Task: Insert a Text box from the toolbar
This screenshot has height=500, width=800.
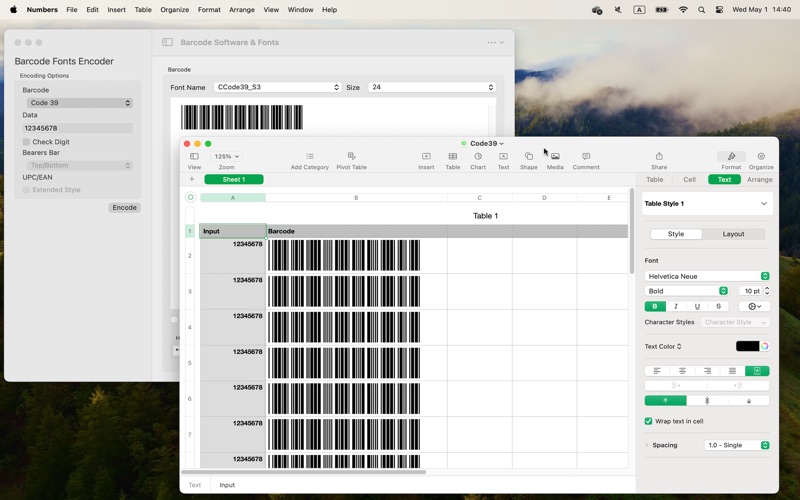Action: point(503,156)
